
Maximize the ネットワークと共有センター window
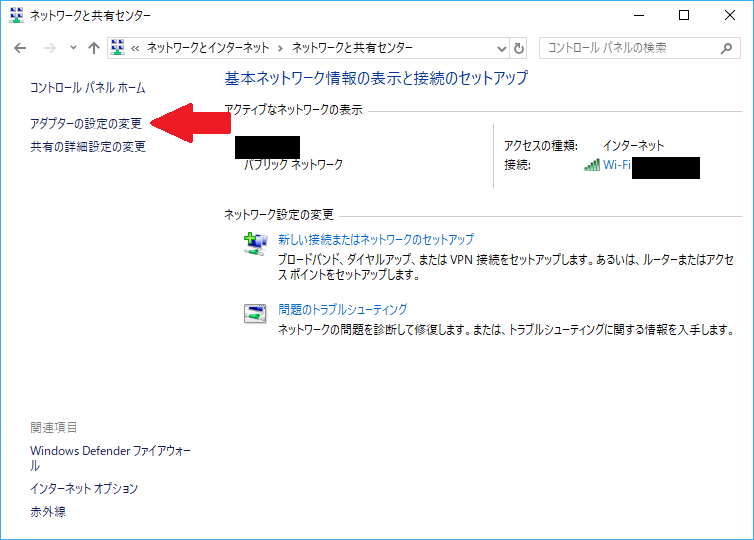click(684, 15)
